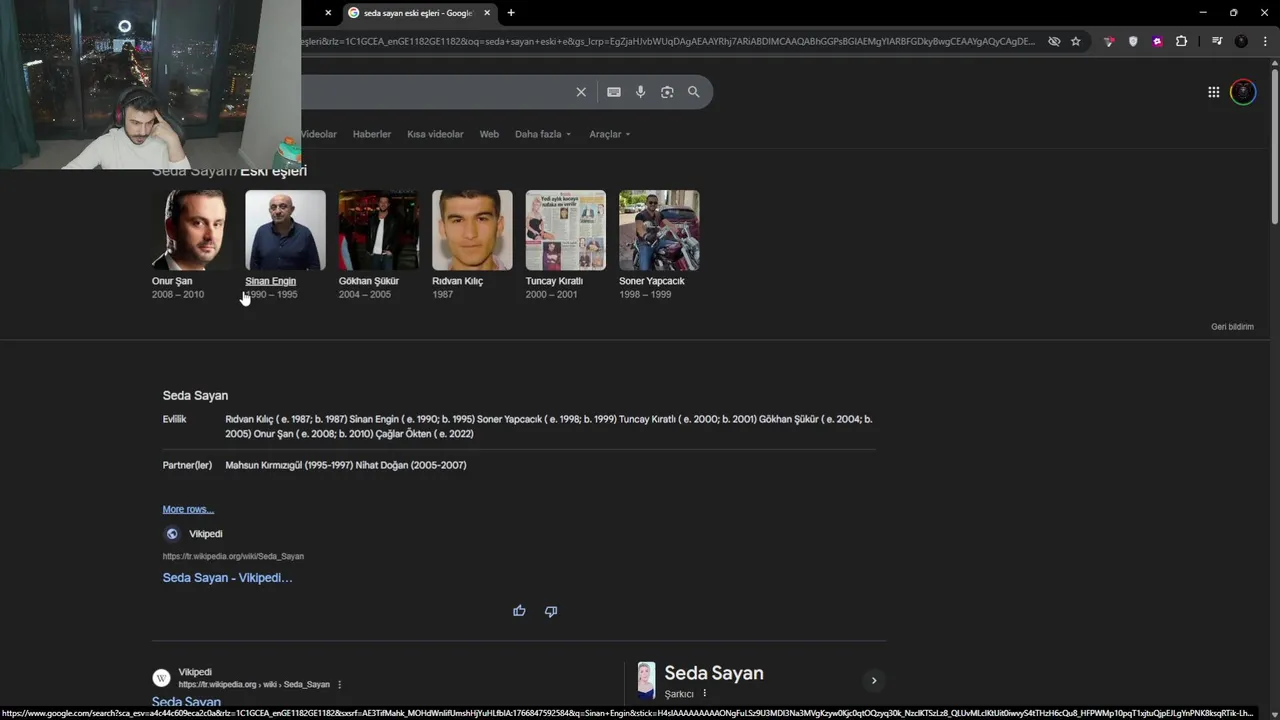Open search by image camera icon
The height and width of the screenshot is (720, 1280).
(x=667, y=92)
